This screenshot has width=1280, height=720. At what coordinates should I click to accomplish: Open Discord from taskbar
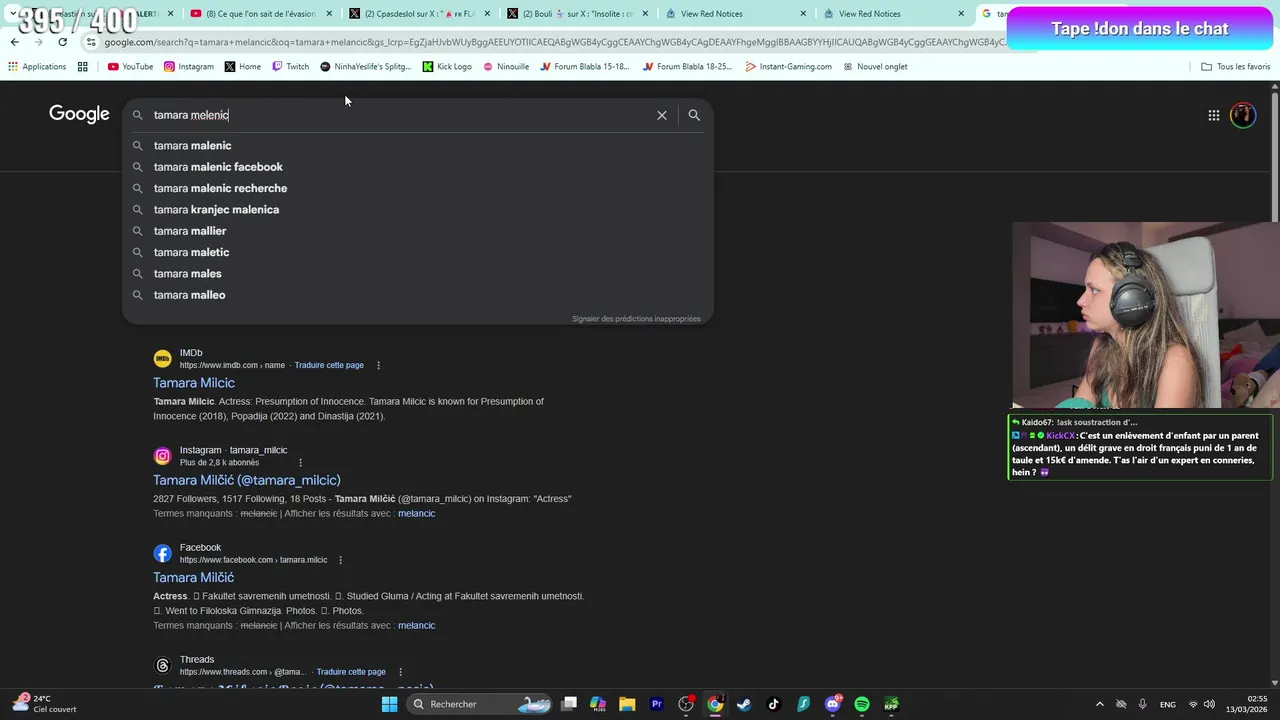coord(833,704)
